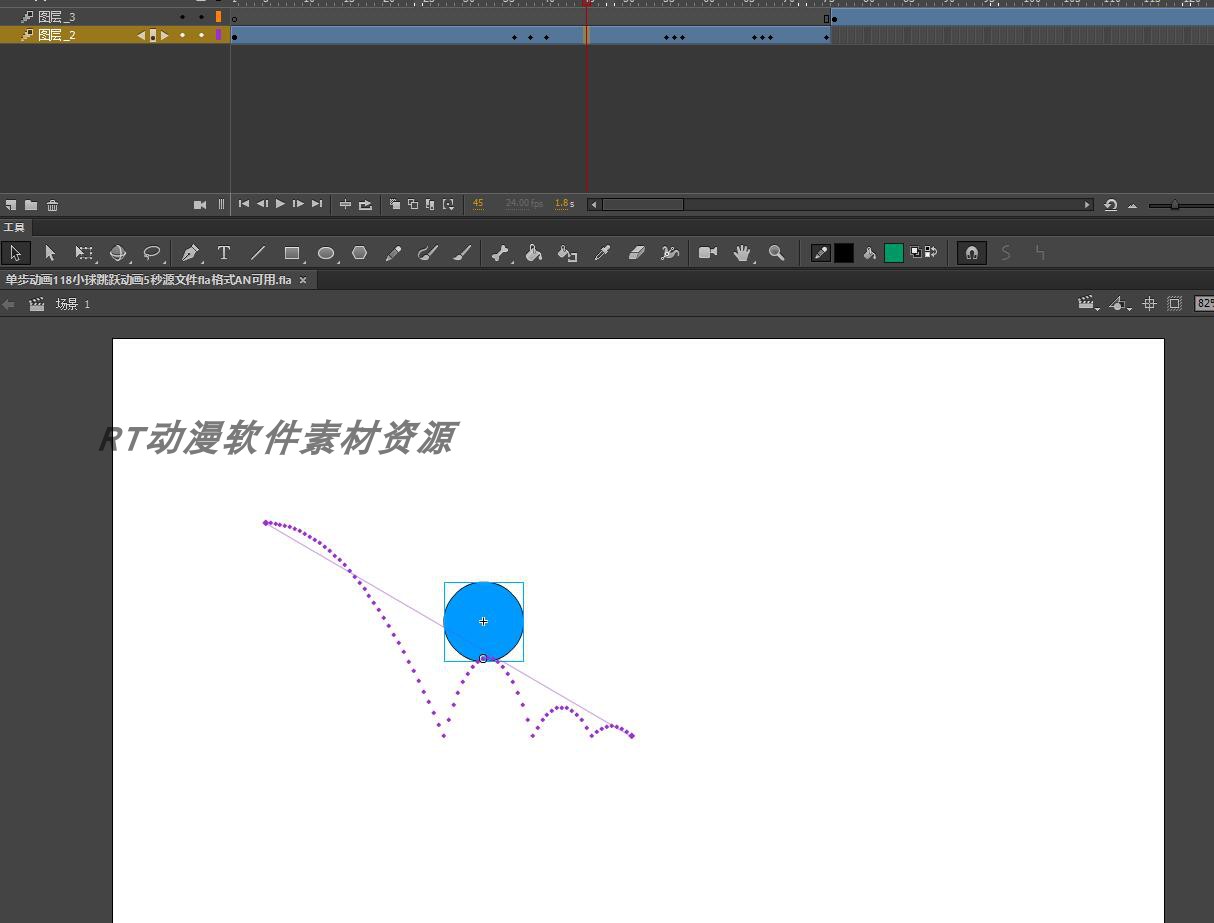Go to last frame
1214x923 pixels.
tap(317, 204)
